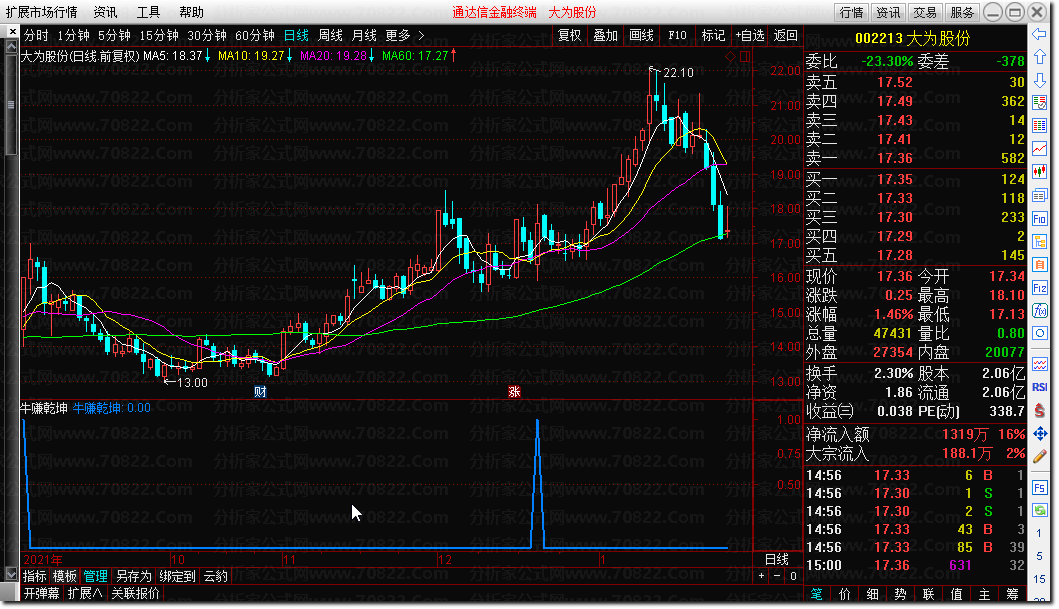Click the f(x) formula icon
The width and height of the screenshot is (1059, 609).
1039,311
